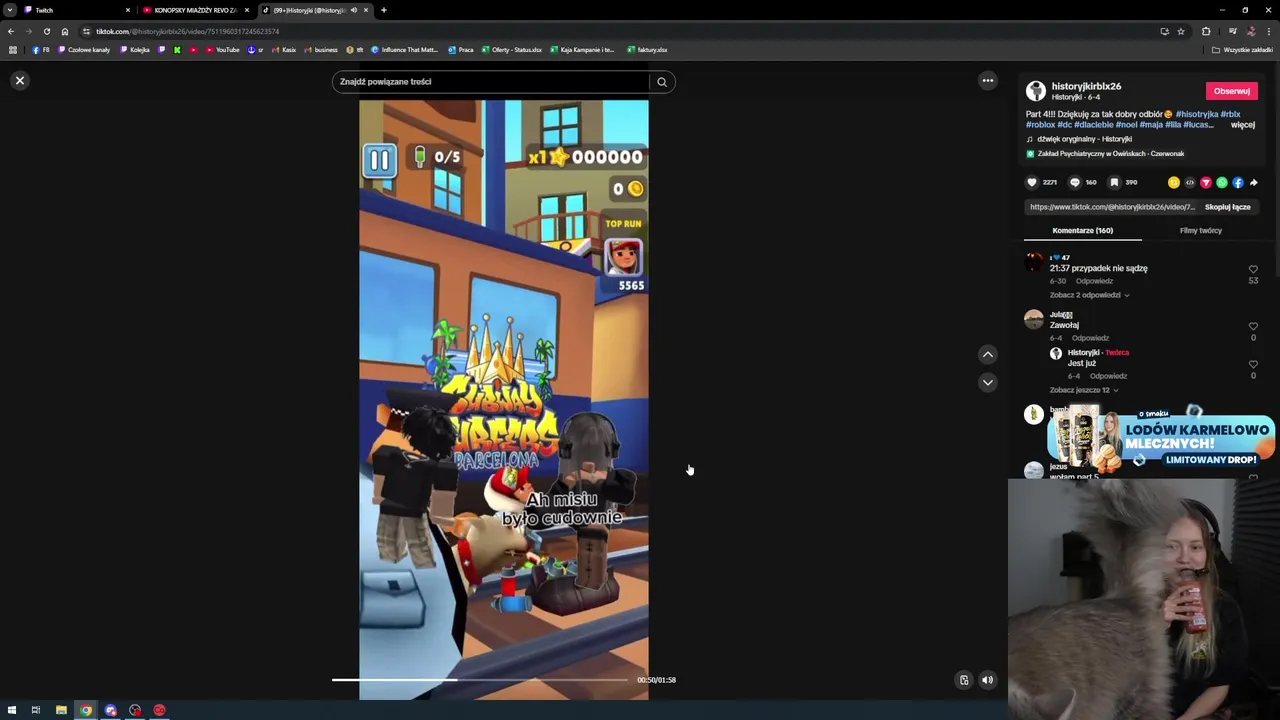1280x720 pixels.
Task: Open the 'Wszystkie zakładki' bookmarks folder
Action: [x=1242, y=50]
